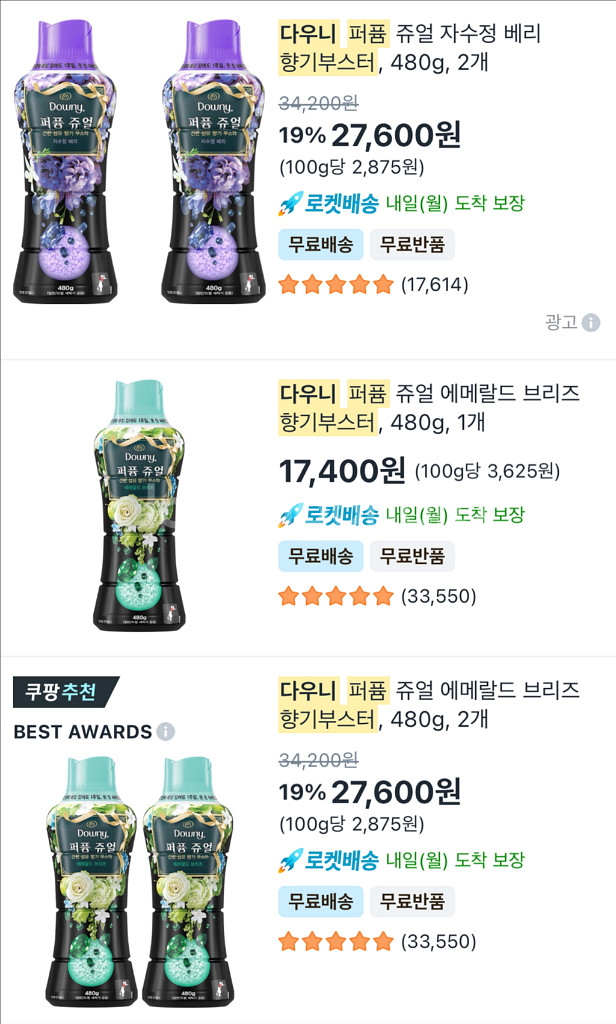
Task: Click 무료배송 badge on first product
Action: pos(320,244)
